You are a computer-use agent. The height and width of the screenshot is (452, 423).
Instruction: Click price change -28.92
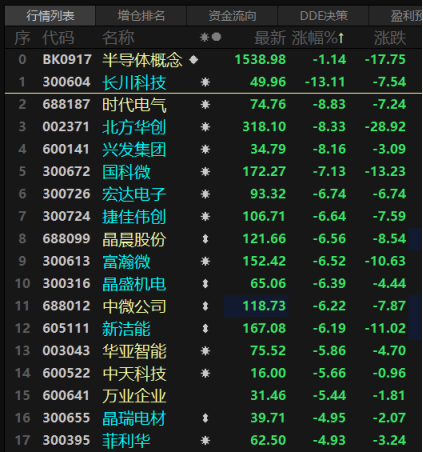[x=385, y=127]
